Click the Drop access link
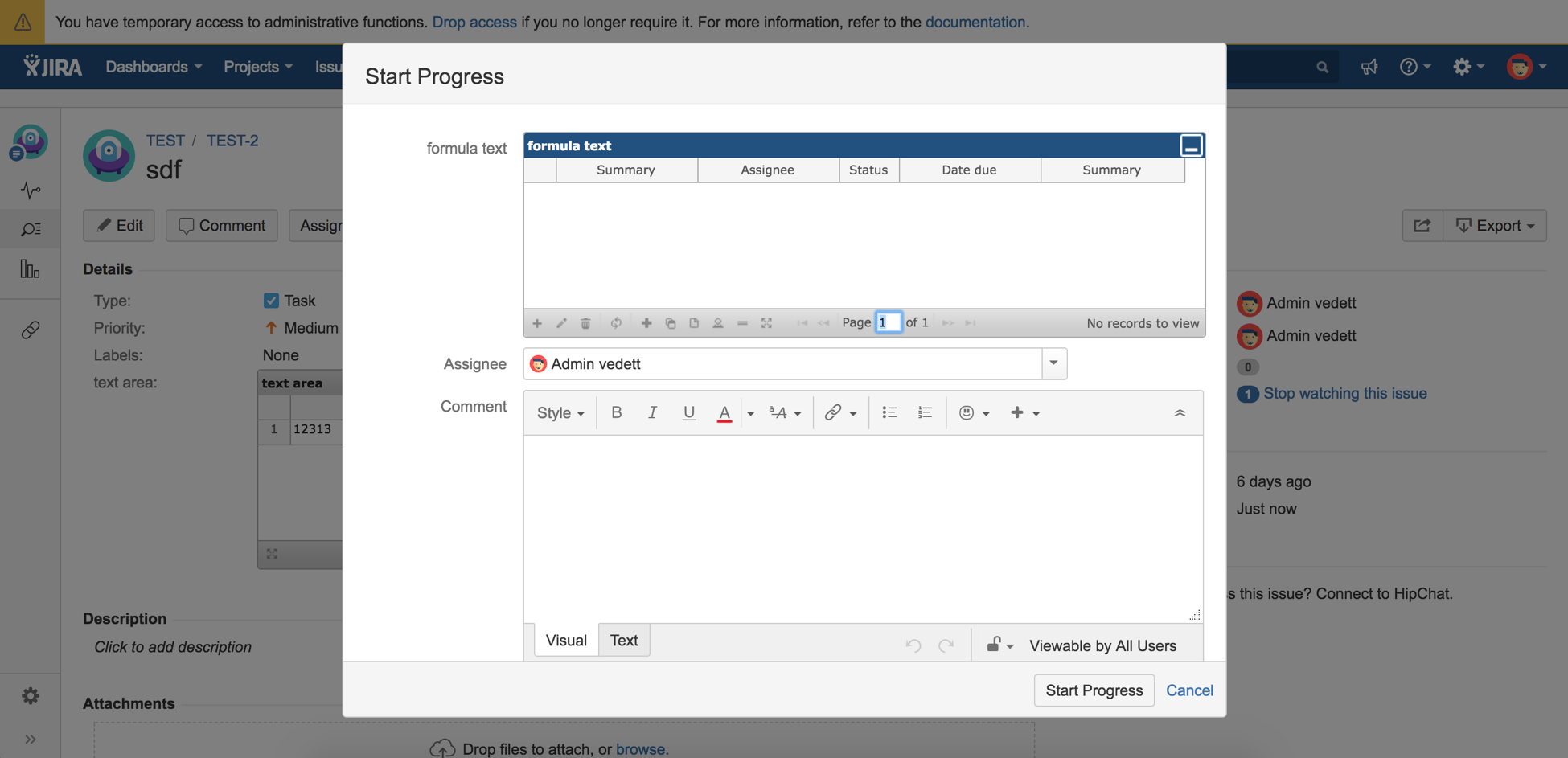Screen dimensions: 1568x758 pyautogui.click(x=474, y=22)
